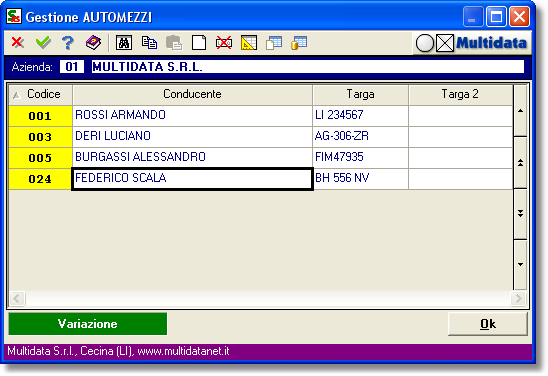548x376 pixels.
Task: Click the crossed-out delete record icon
Action: pos(224,43)
